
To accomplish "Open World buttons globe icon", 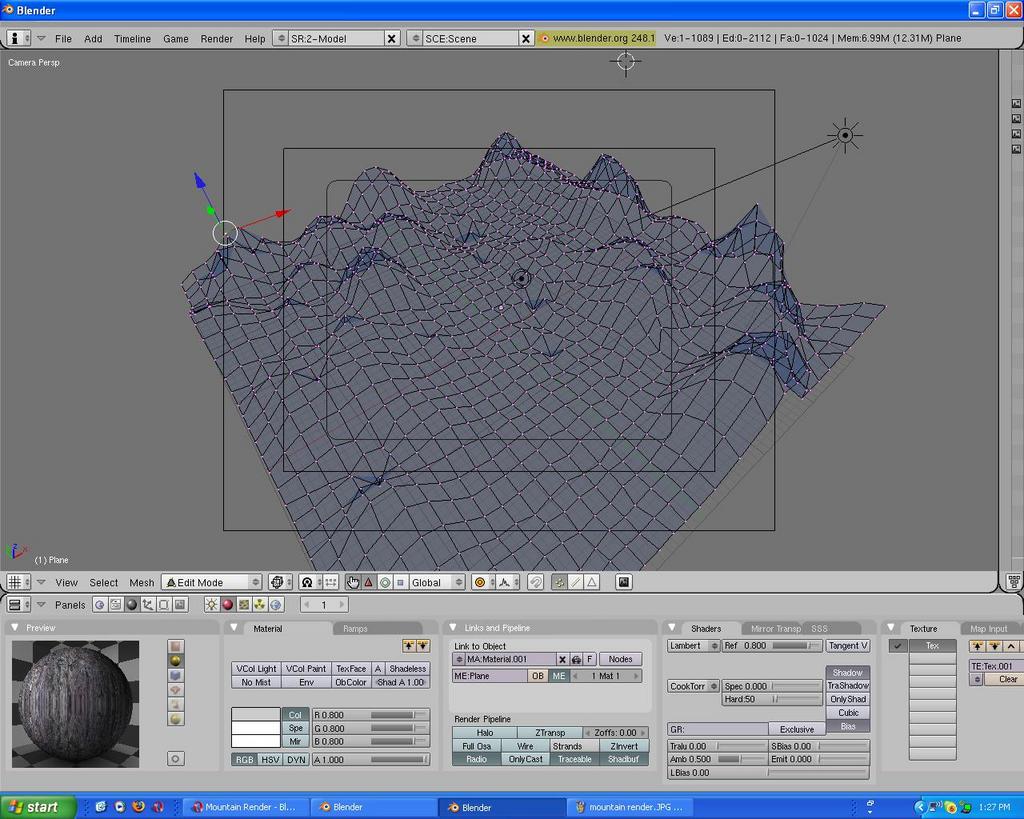I will click(276, 605).
